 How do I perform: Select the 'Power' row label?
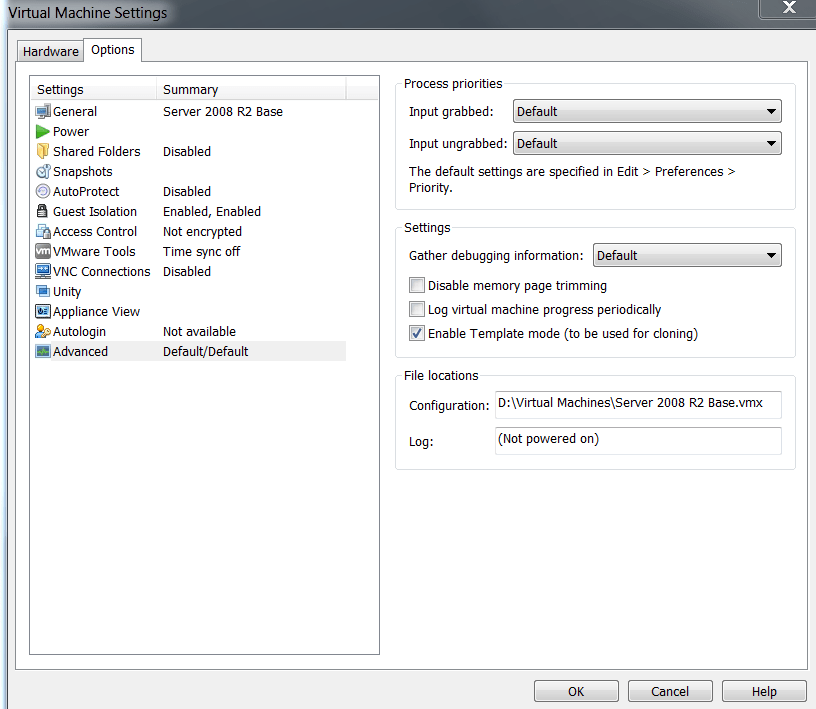click(71, 132)
